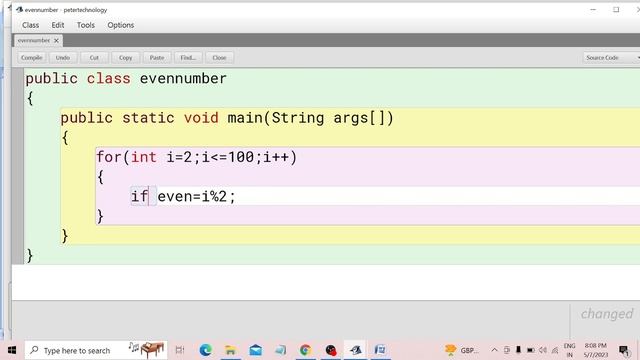Open the notification center icon
This screenshot has height=360, width=640.
pyautogui.click(x=624, y=350)
